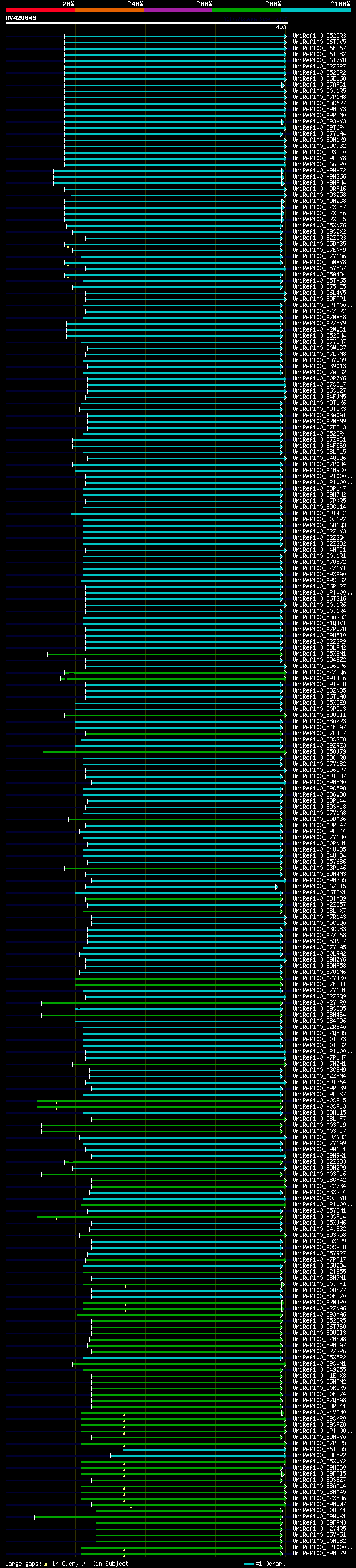Screen dimensions: 356x1568
Task: Click UniRef100_C5XBN1 label
Action: click(319, 654)
